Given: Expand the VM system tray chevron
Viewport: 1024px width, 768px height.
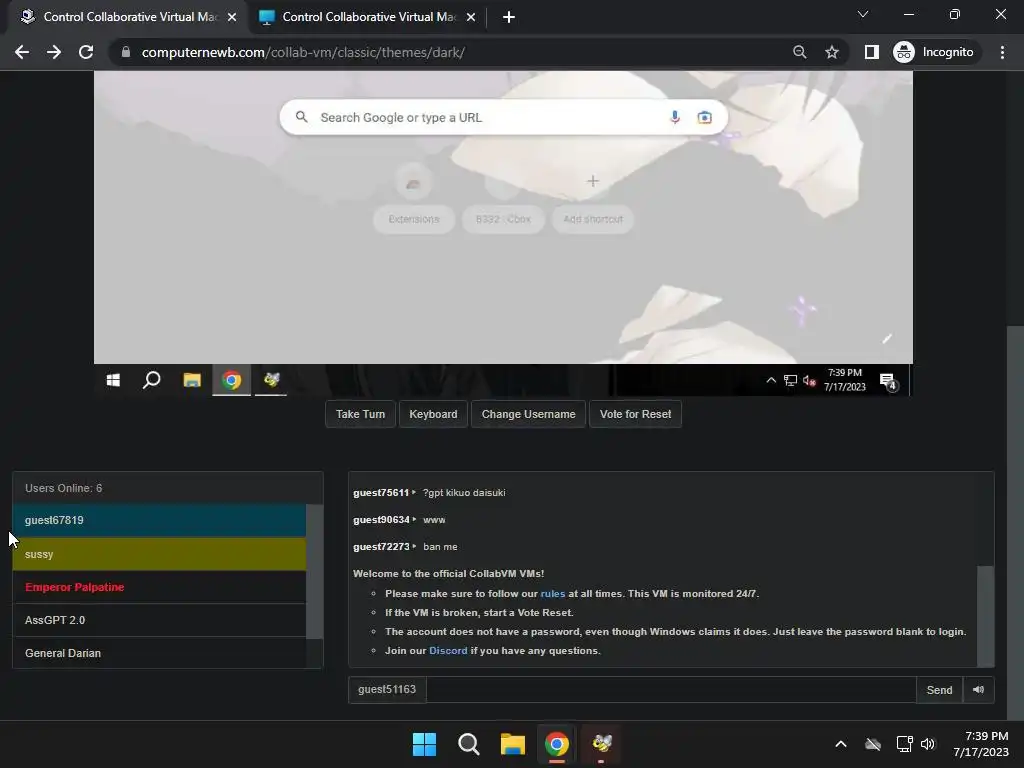Looking at the screenshot, I should (x=771, y=380).
